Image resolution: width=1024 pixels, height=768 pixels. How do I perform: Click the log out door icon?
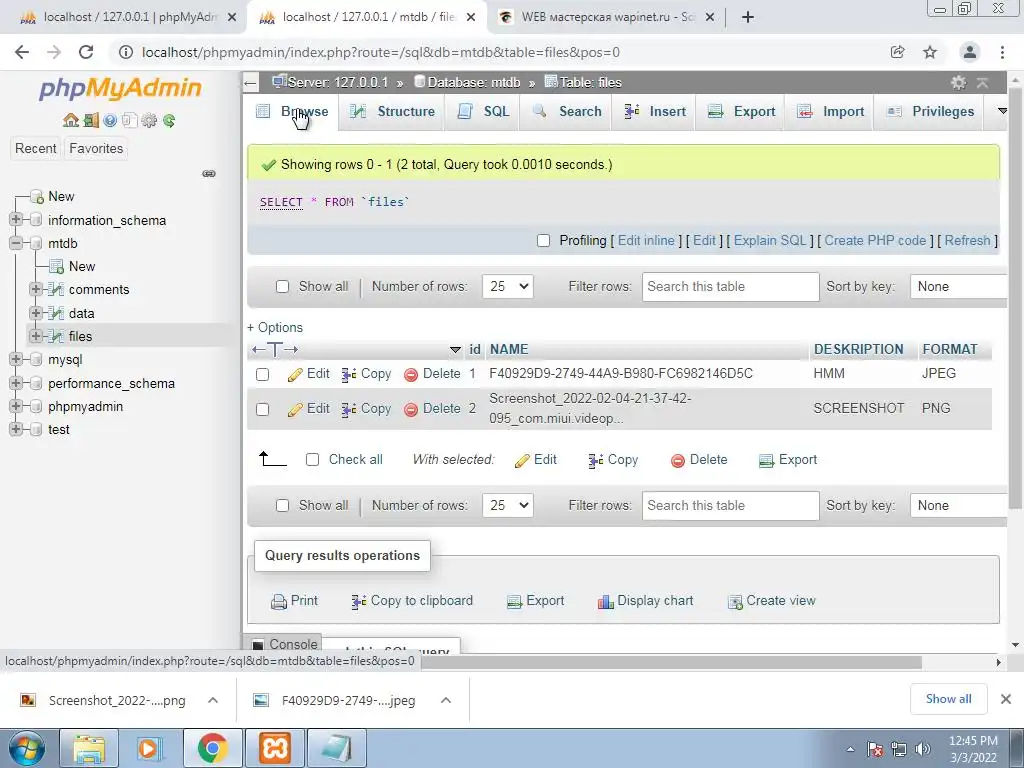pos(91,120)
